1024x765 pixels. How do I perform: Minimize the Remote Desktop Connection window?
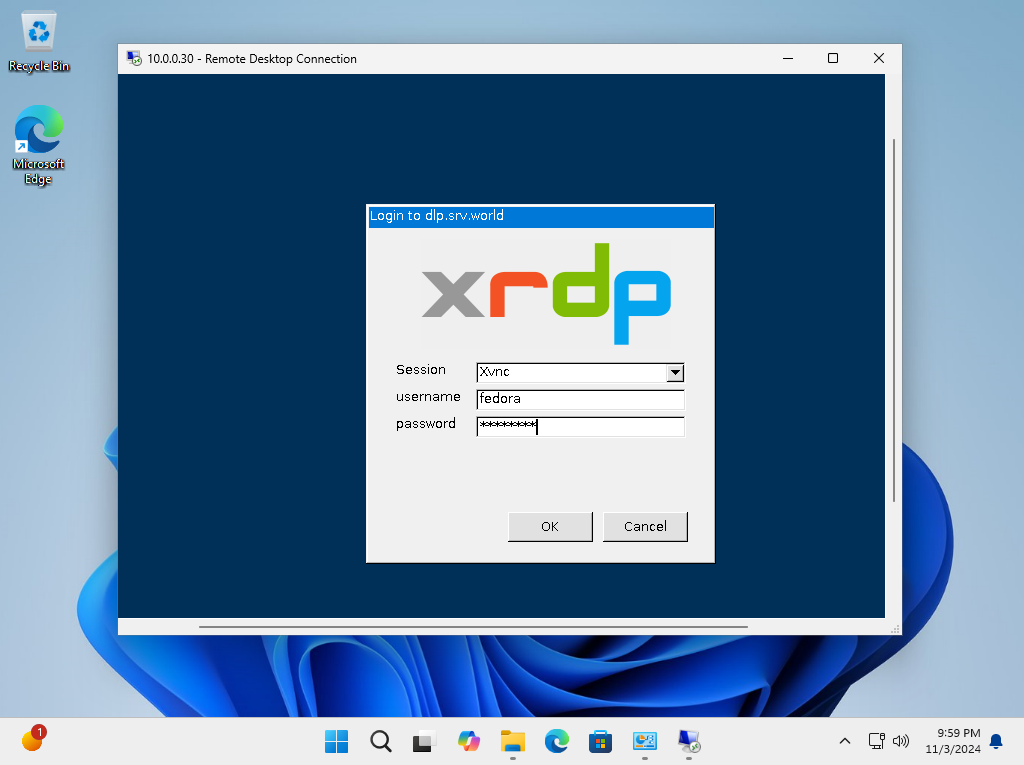pyautogui.click(x=788, y=58)
